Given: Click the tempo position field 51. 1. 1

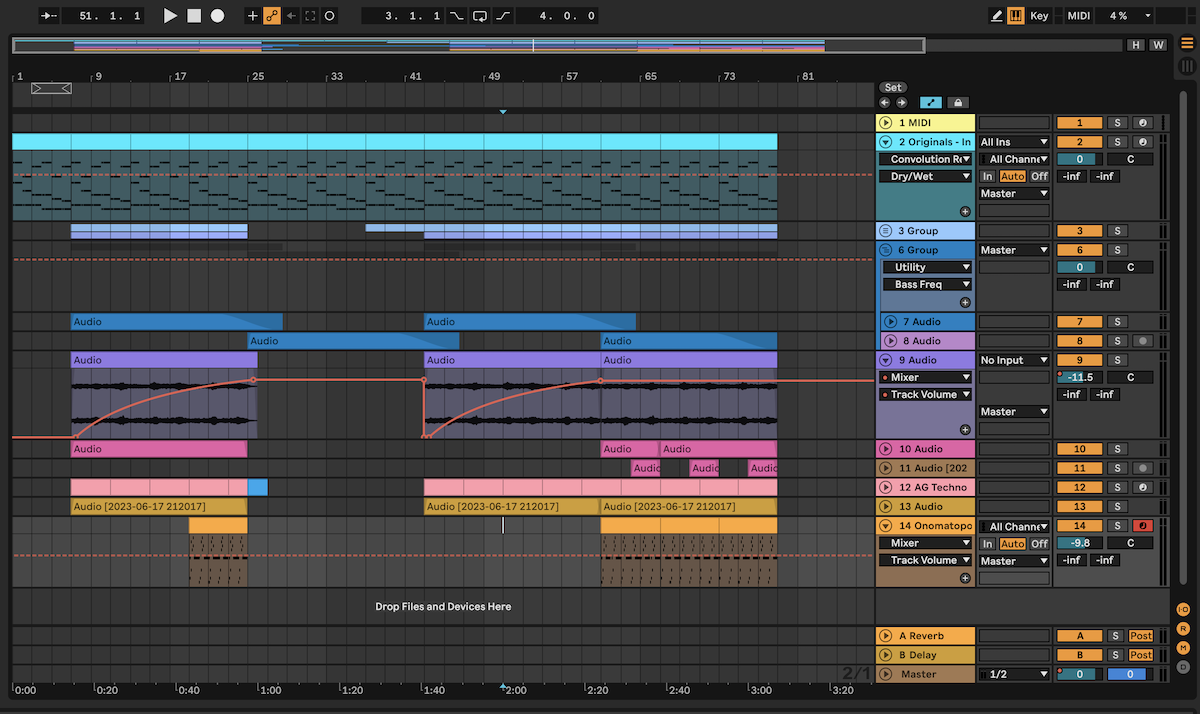Looking at the screenshot, I should [x=104, y=16].
